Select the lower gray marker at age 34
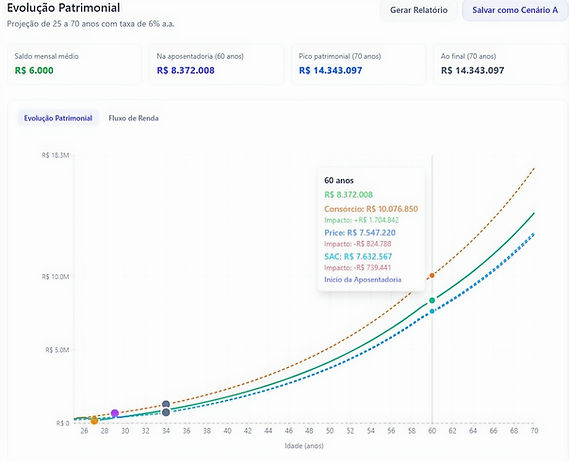 point(166,412)
